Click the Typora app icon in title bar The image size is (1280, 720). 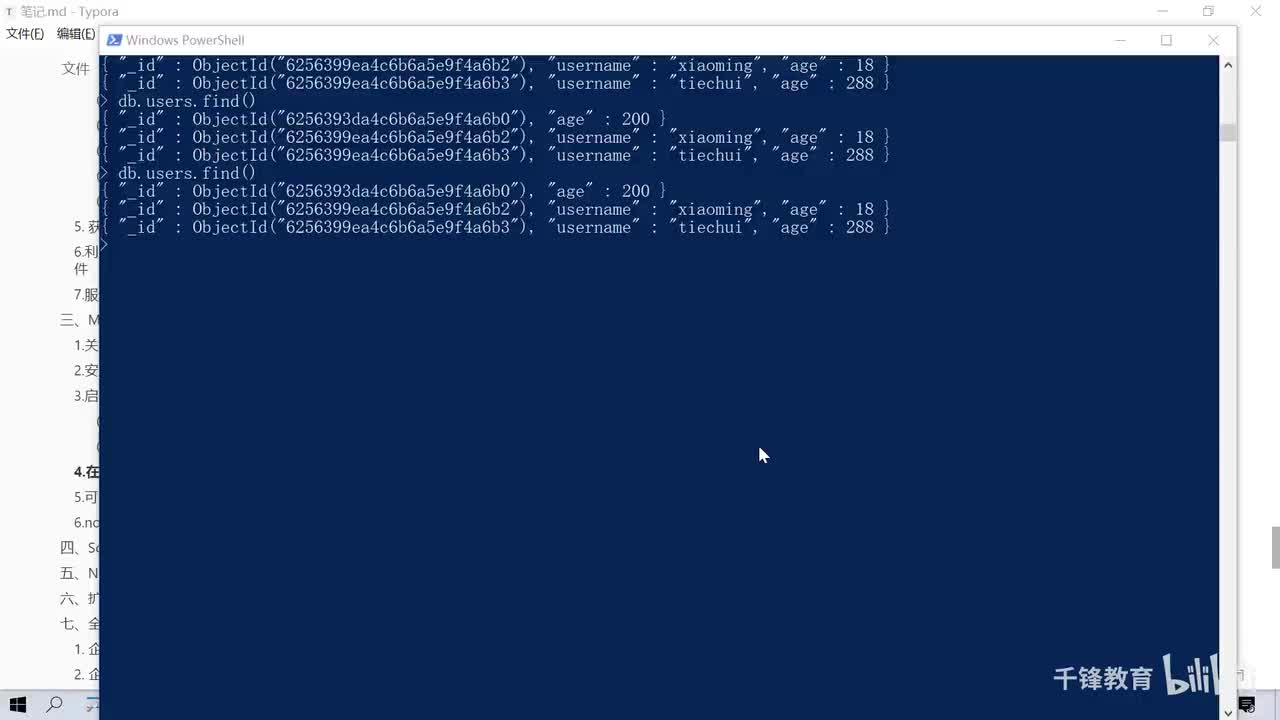coord(9,12)
